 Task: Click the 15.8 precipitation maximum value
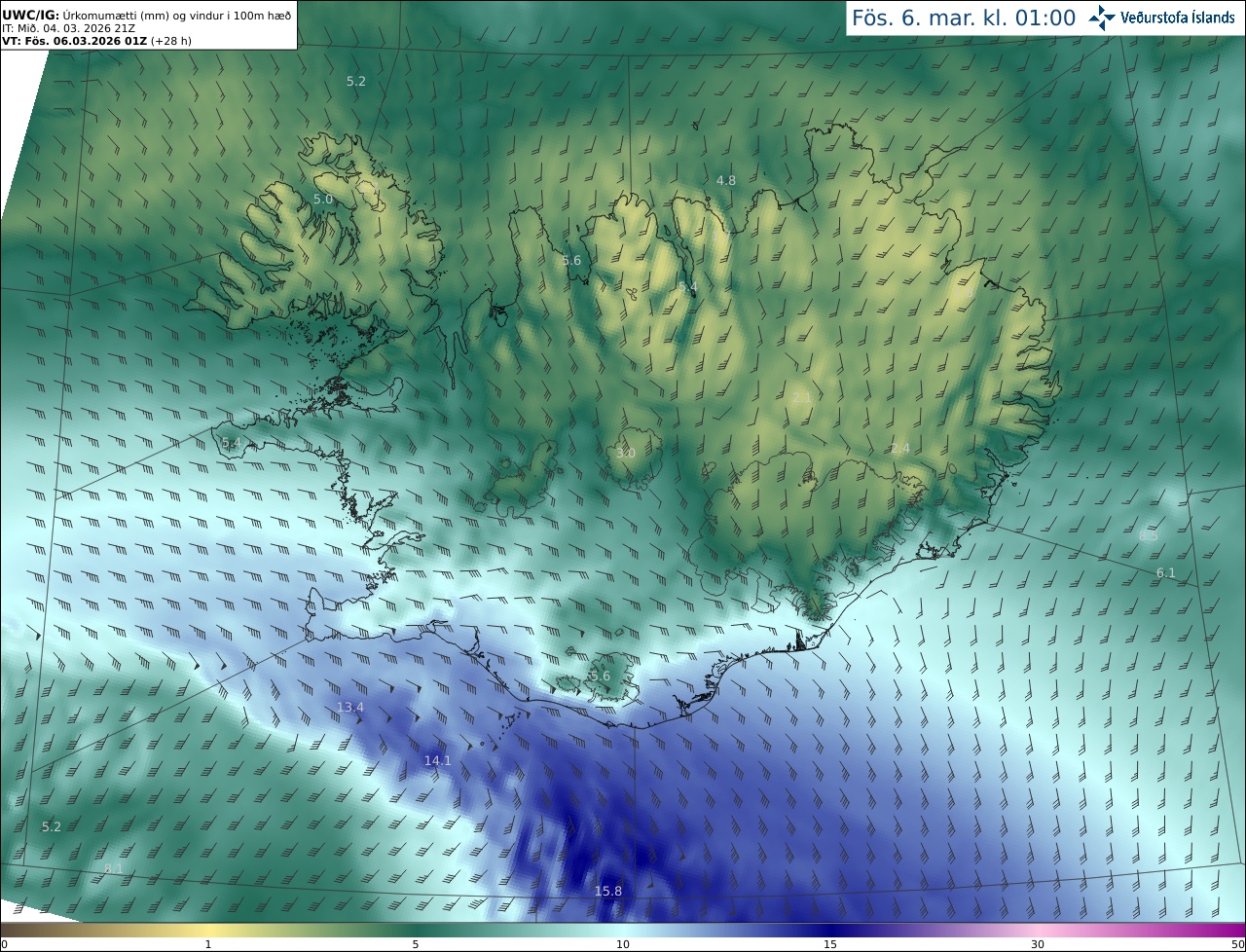click(x=608, y=891)
